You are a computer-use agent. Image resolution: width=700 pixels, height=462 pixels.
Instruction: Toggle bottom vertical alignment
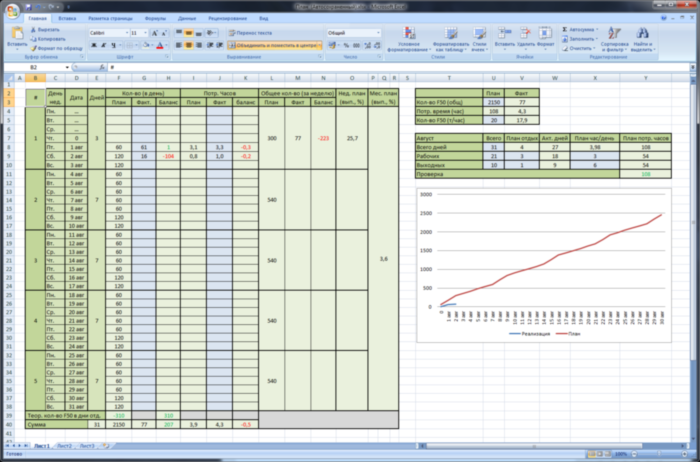pyautogui.click(x=199, y=33)
